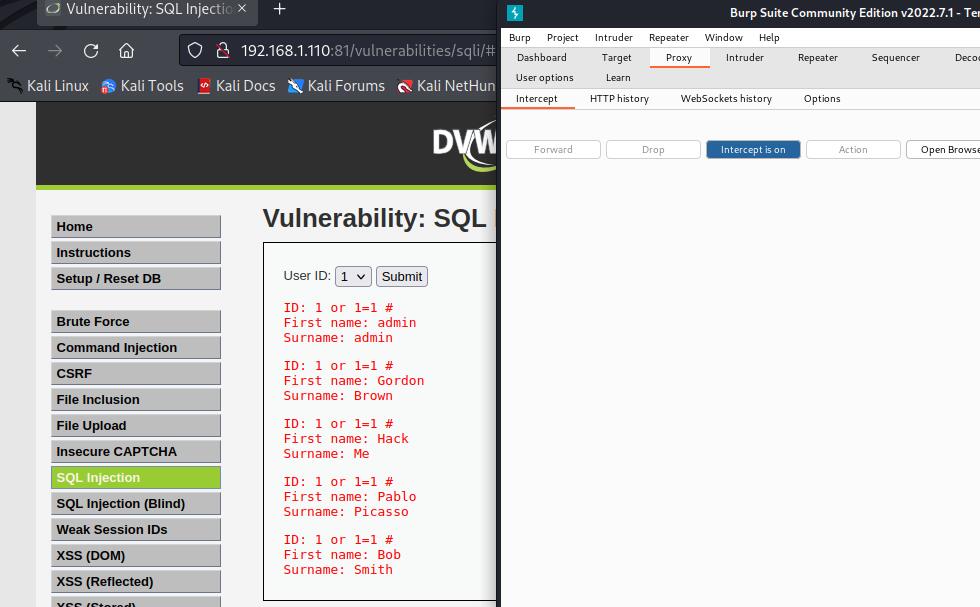Toggle Intercept is on button

753,149
